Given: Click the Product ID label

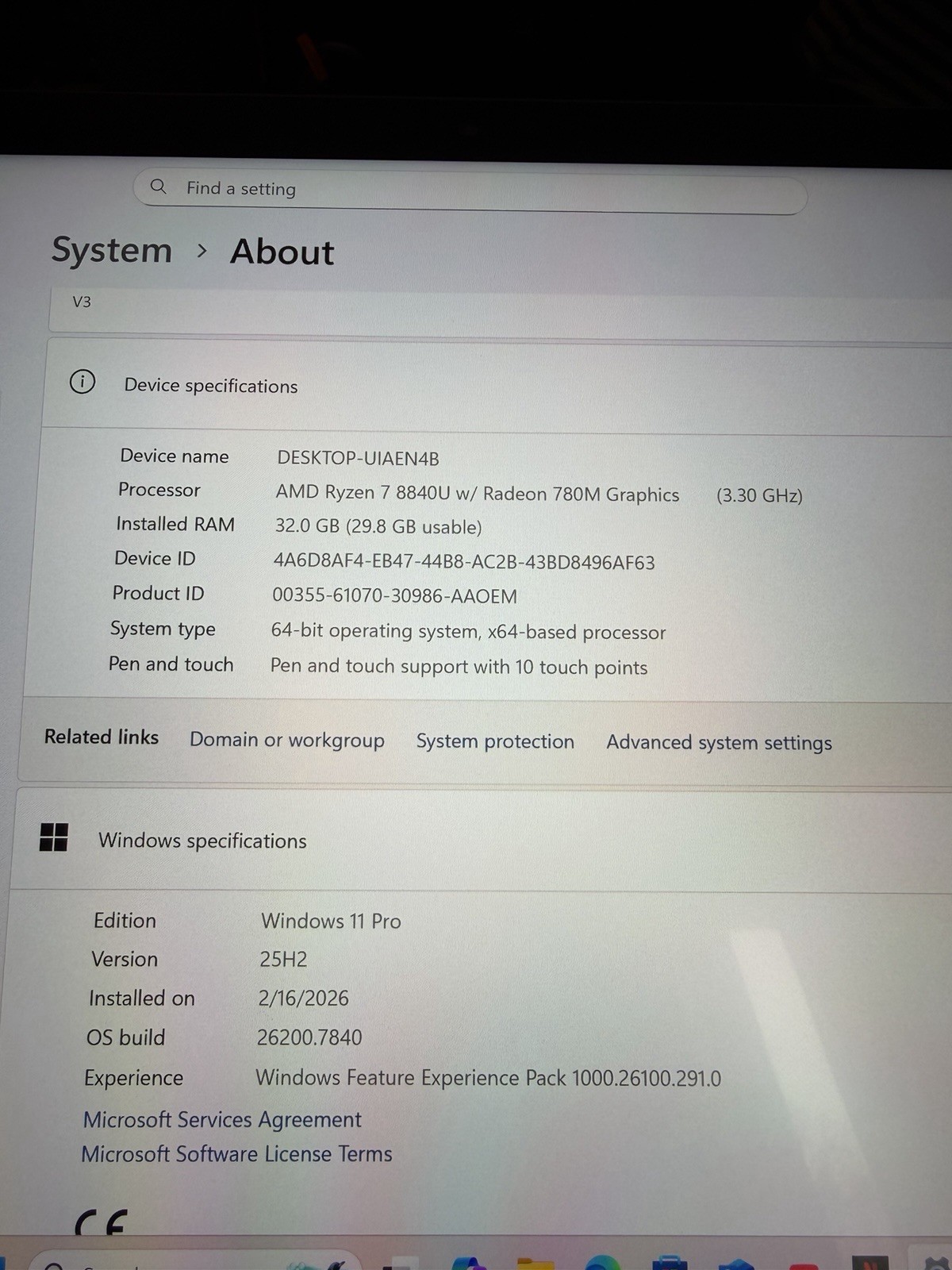Looking at the screenshot, I should (158, 593).
